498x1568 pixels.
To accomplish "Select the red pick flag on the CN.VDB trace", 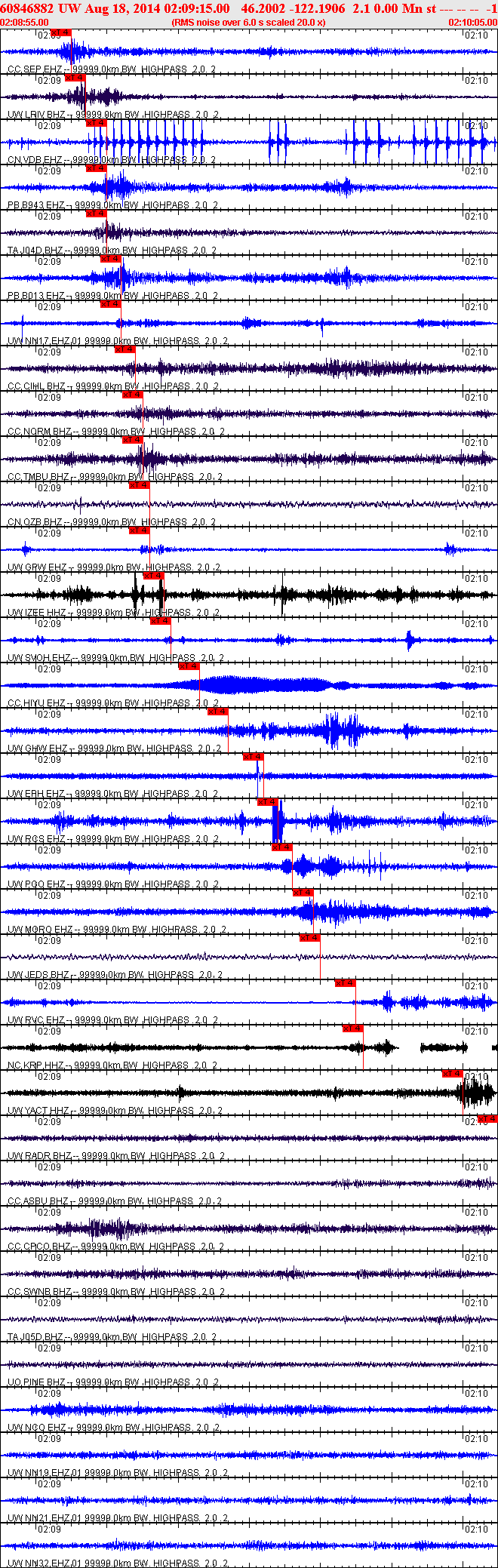I will 97,123.
